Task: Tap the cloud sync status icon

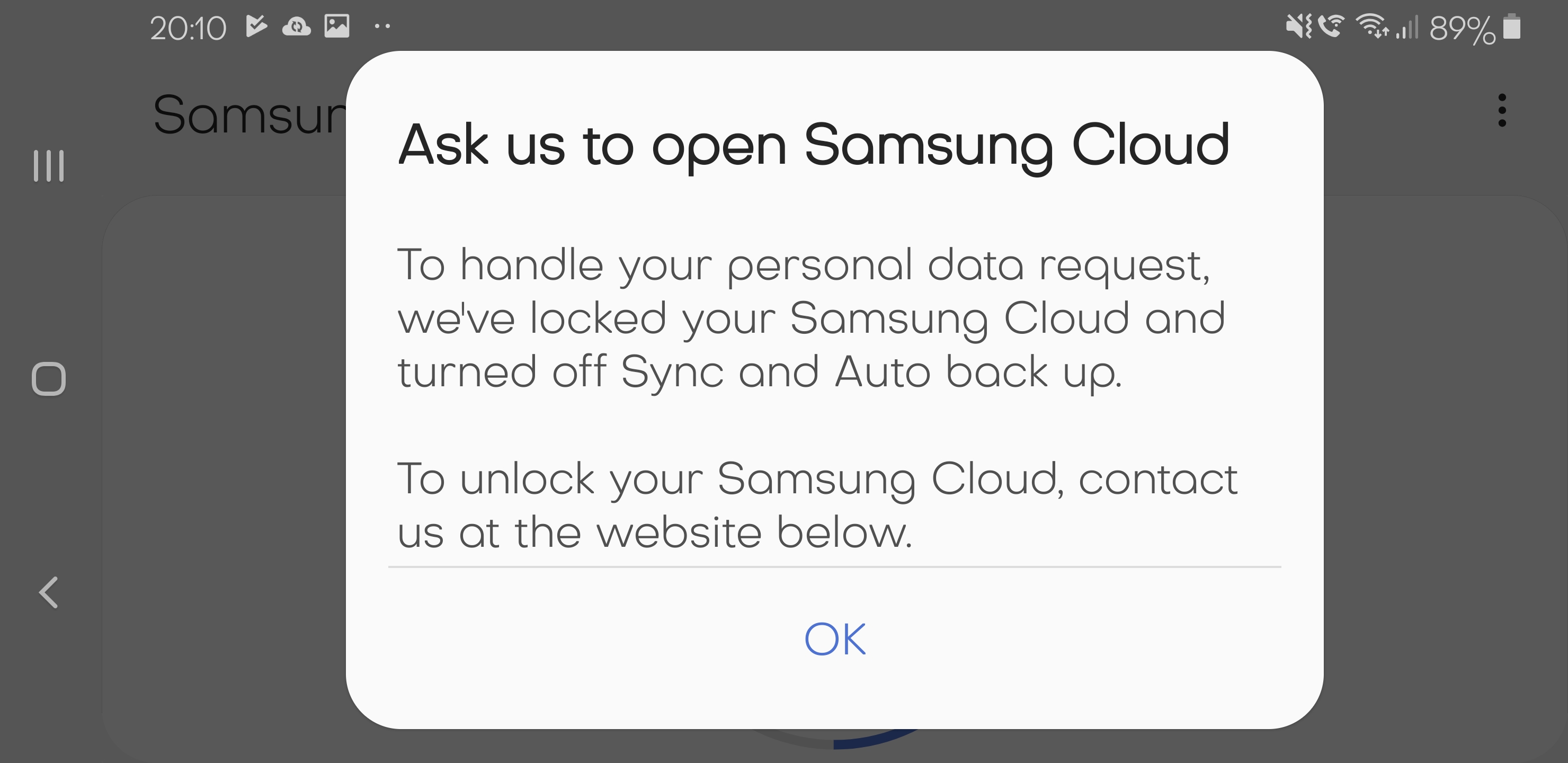Action: click(297, 27)
